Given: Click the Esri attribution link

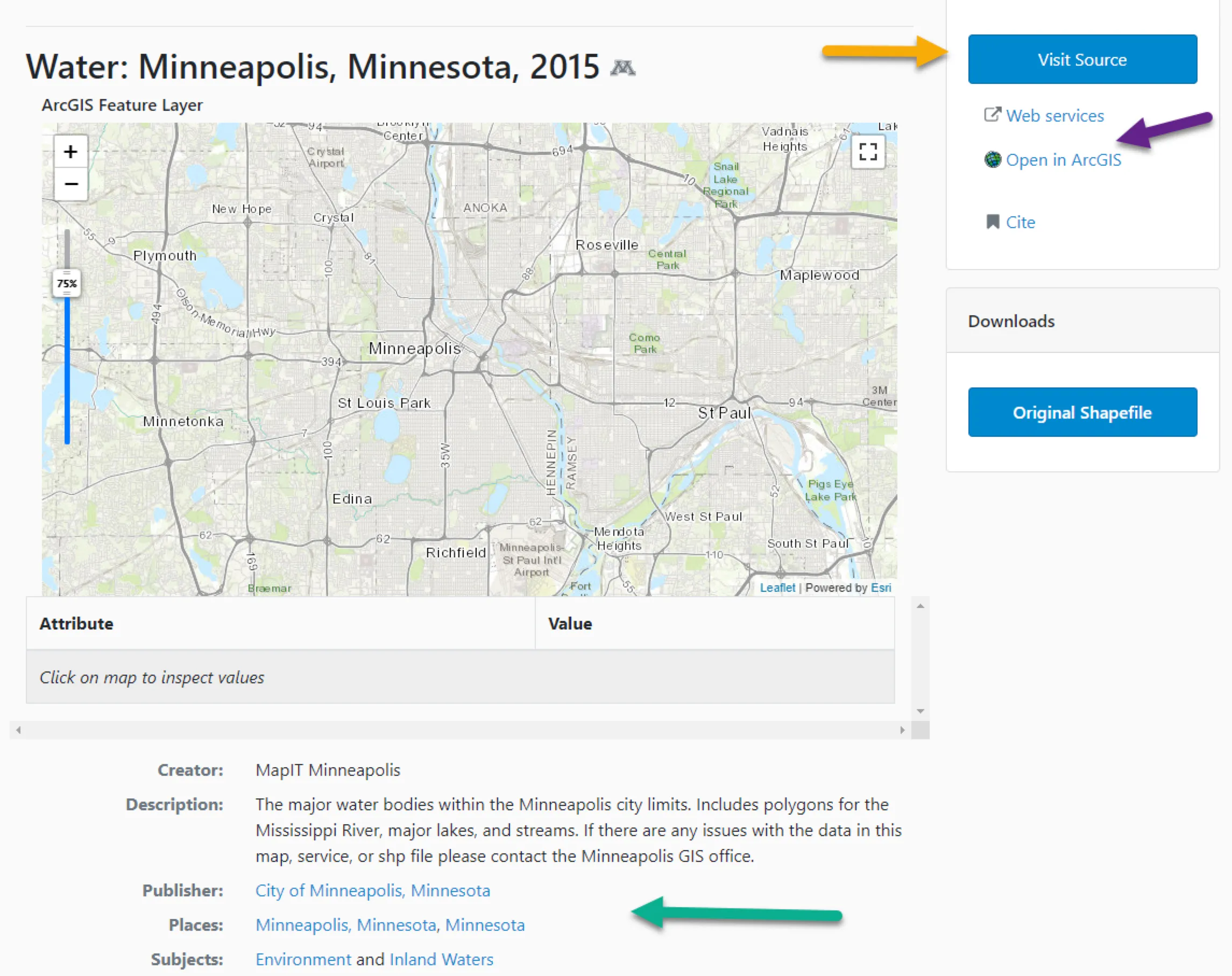Looking at the screenshot, I should coord(881,588).
